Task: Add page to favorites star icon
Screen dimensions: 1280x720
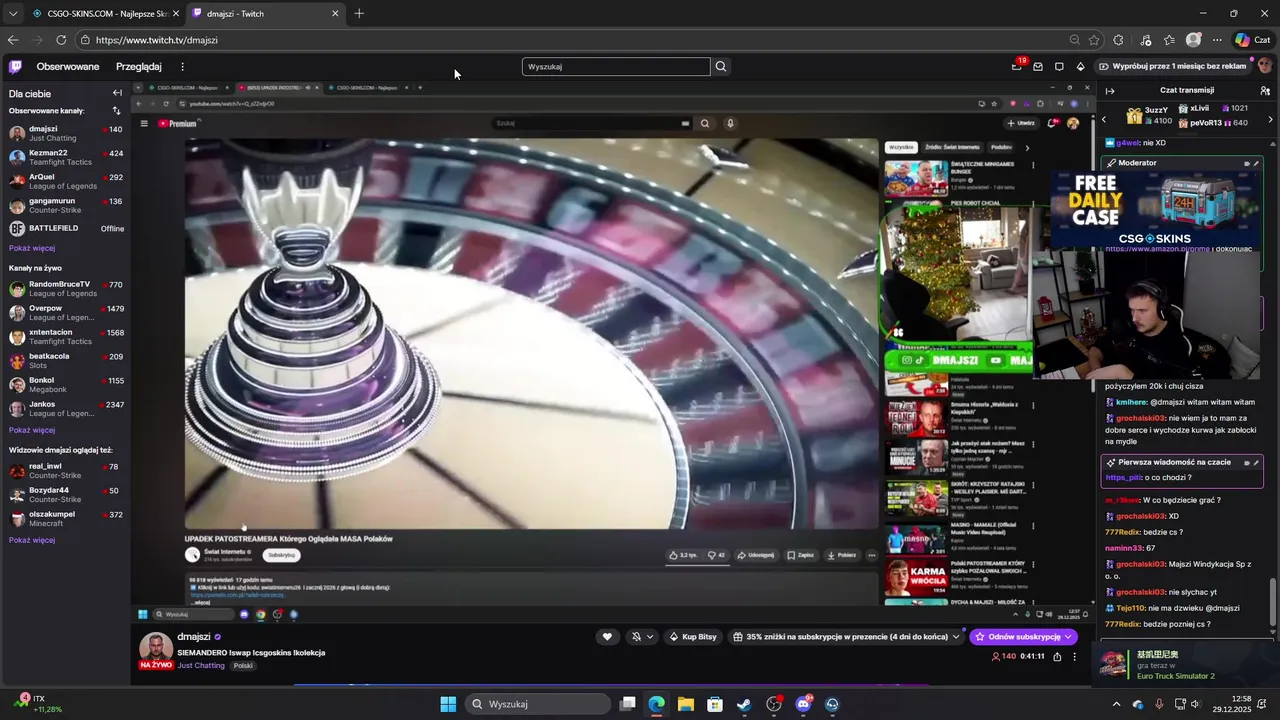Action: point(1094,40)
